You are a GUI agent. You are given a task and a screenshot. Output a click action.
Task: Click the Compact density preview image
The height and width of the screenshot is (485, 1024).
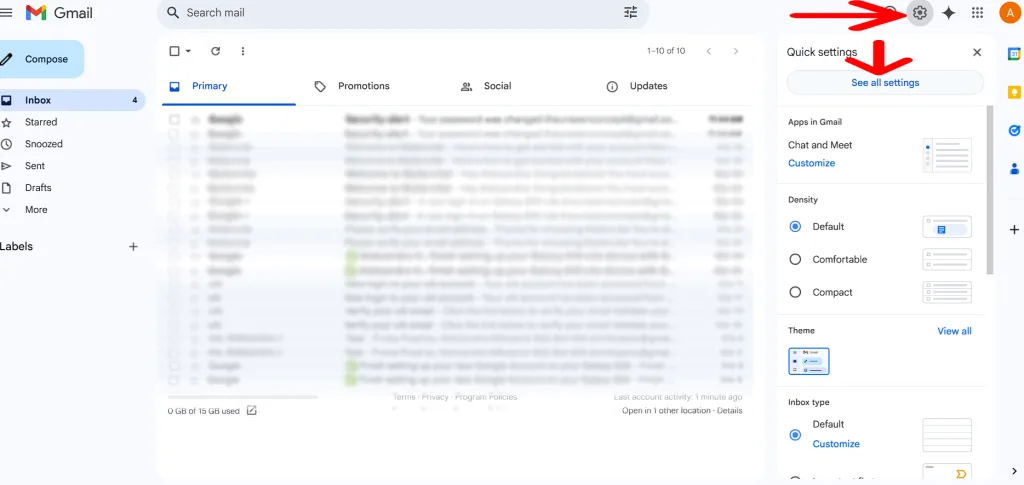pos(947,292)
